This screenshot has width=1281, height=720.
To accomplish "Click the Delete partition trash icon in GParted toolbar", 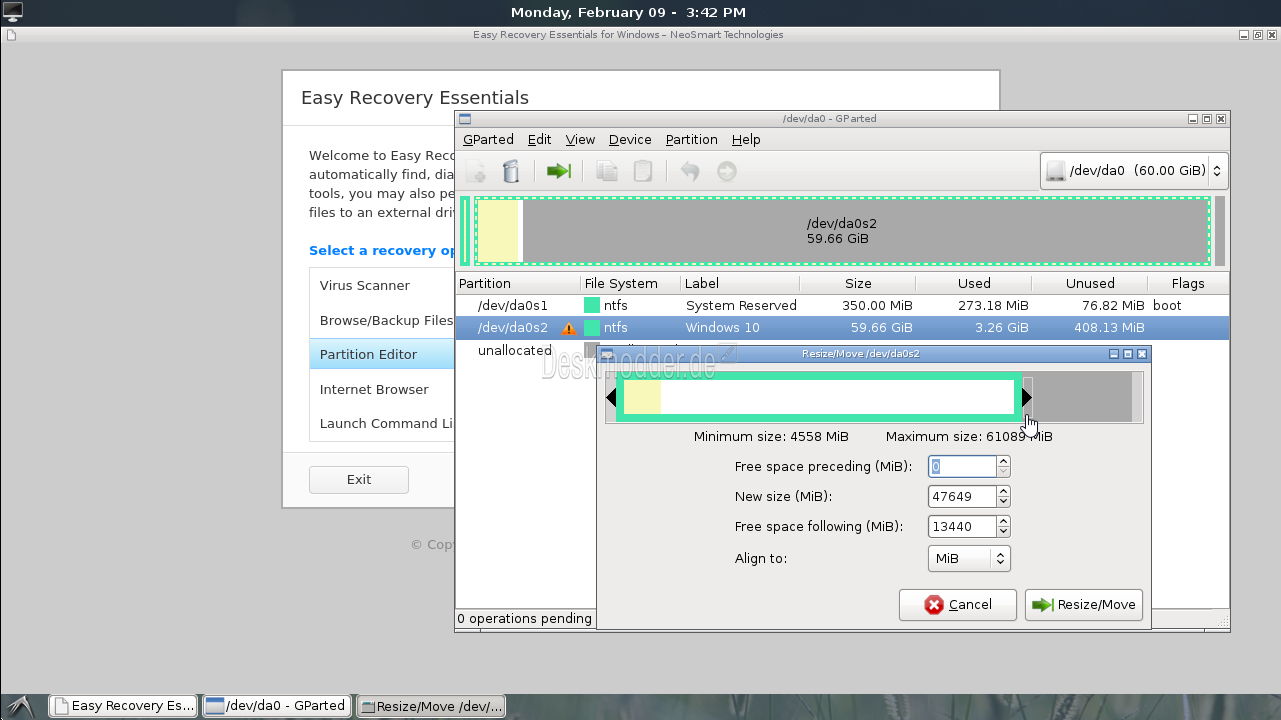I will point(511,171).
